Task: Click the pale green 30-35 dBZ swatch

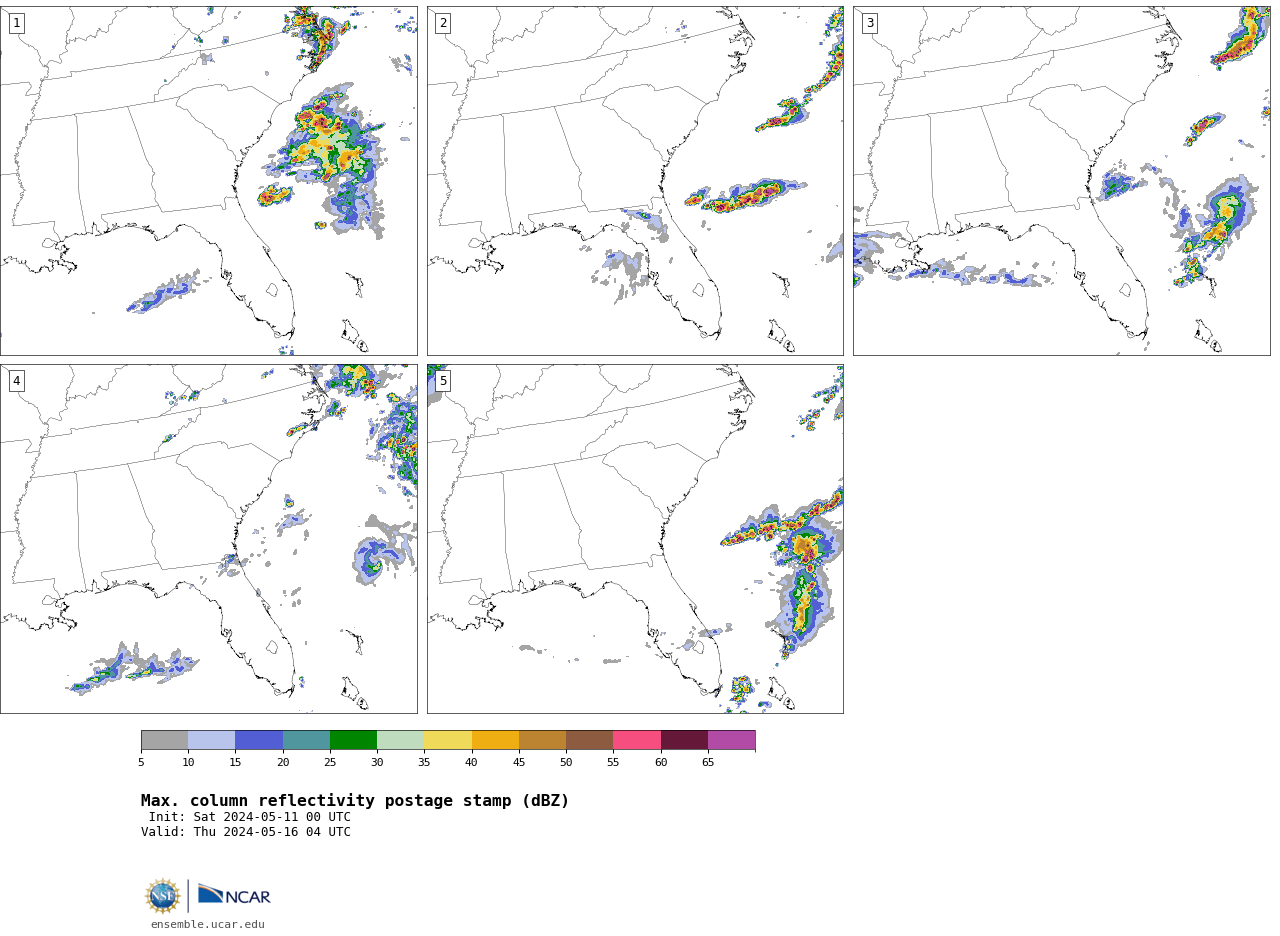Action: point(400,740)
